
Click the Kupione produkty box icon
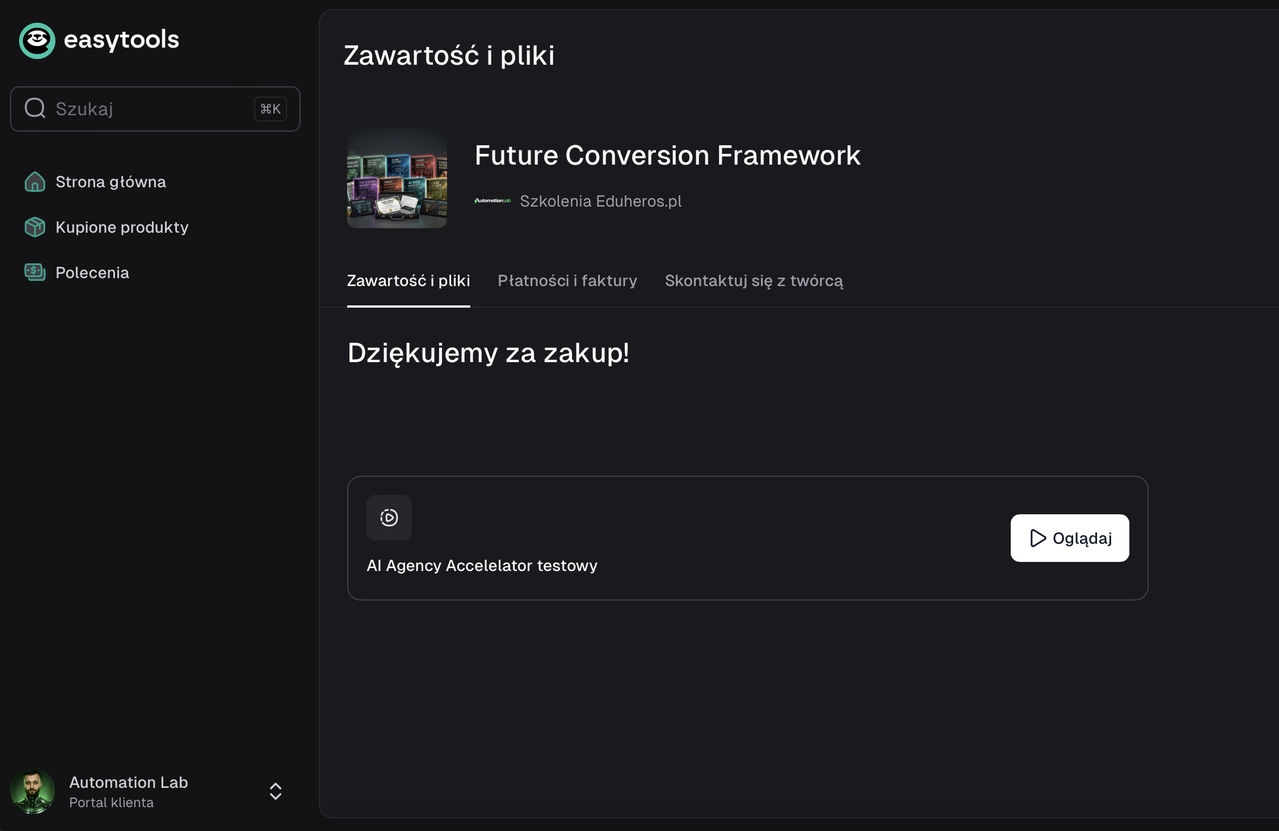coord(35,227)
